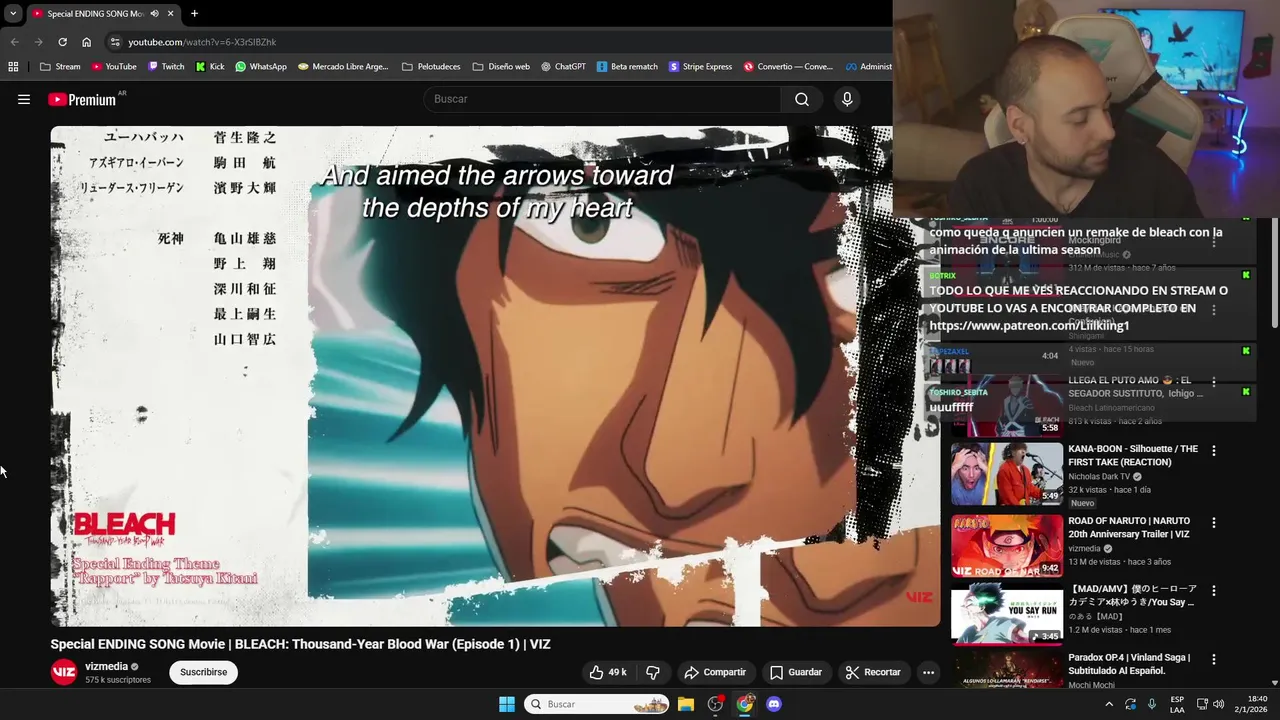Dislike the video with thumbs-down
This screenshot has width=1280, height=720.
pos(653,672)
